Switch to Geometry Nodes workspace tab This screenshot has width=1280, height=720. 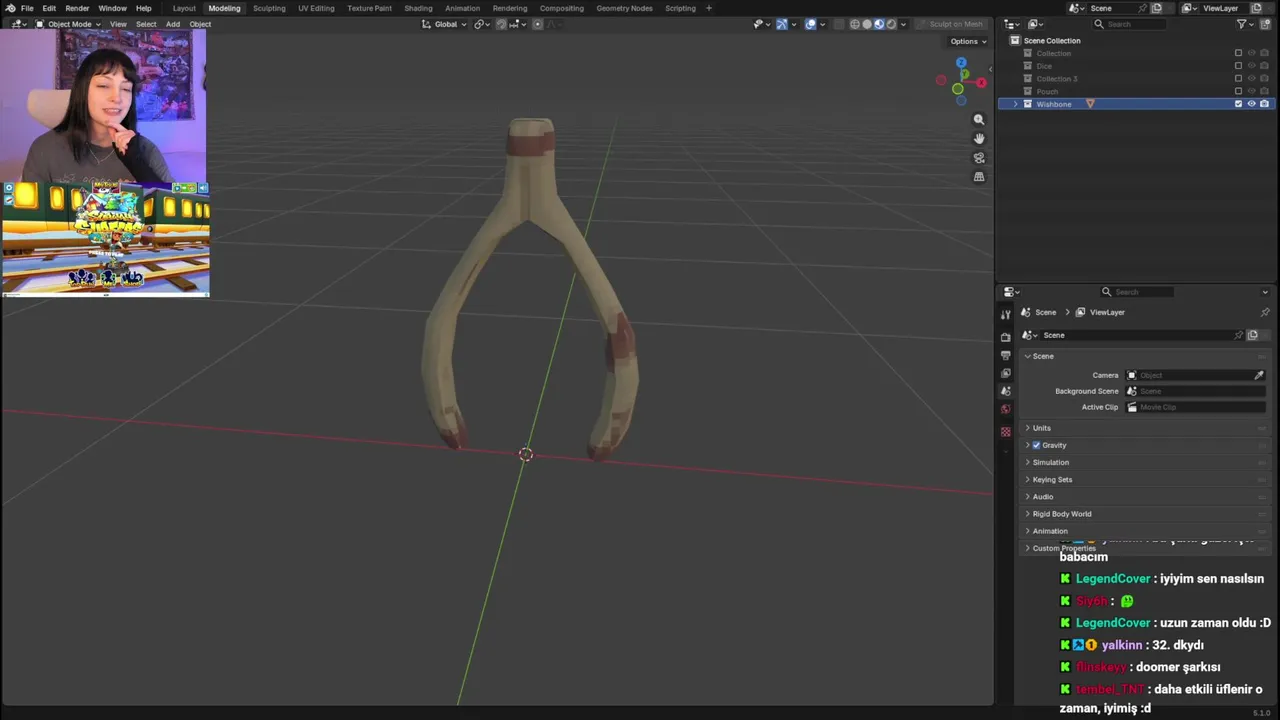[x=624, y=8]
